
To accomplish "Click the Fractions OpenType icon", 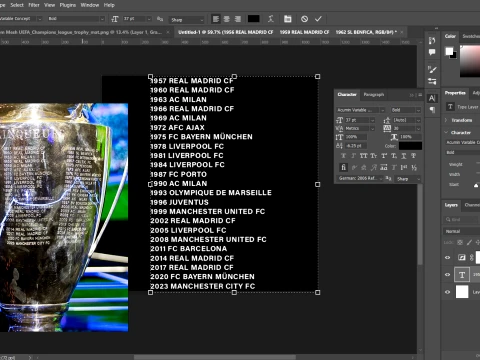I will [414, 167].
